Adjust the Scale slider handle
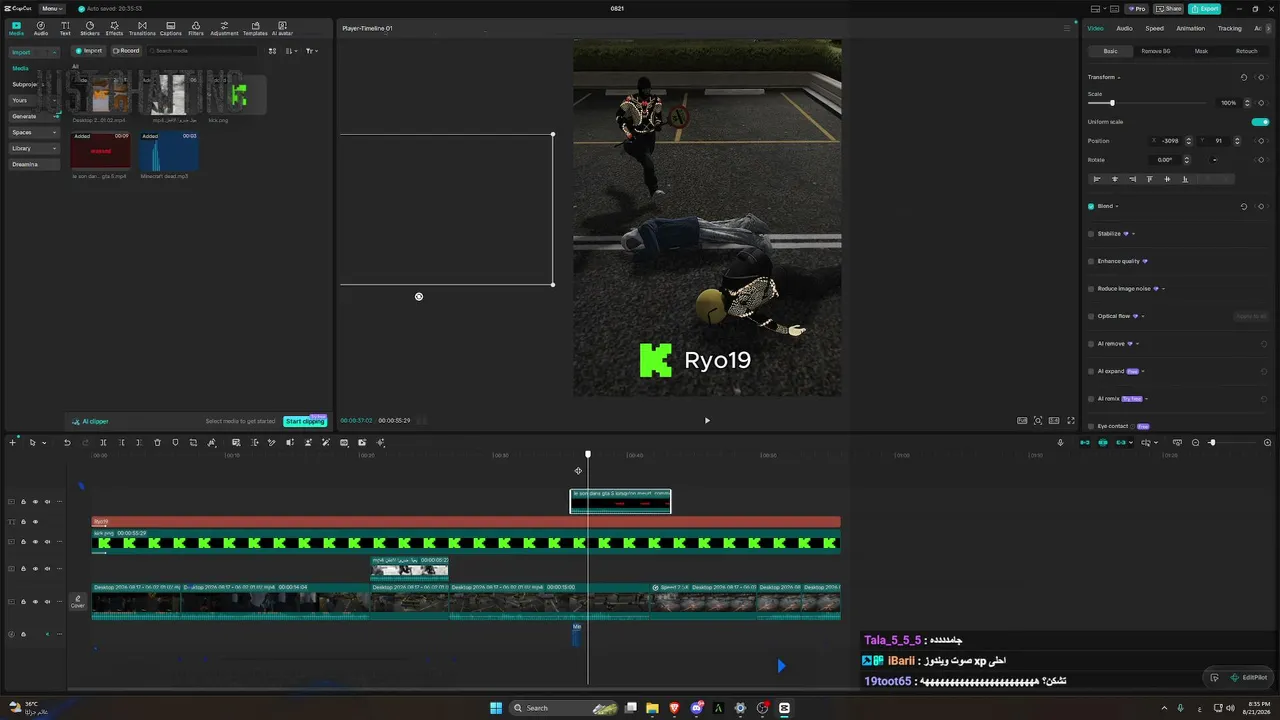This screenshot has width=1280, height=720. tap(1112, 103)
